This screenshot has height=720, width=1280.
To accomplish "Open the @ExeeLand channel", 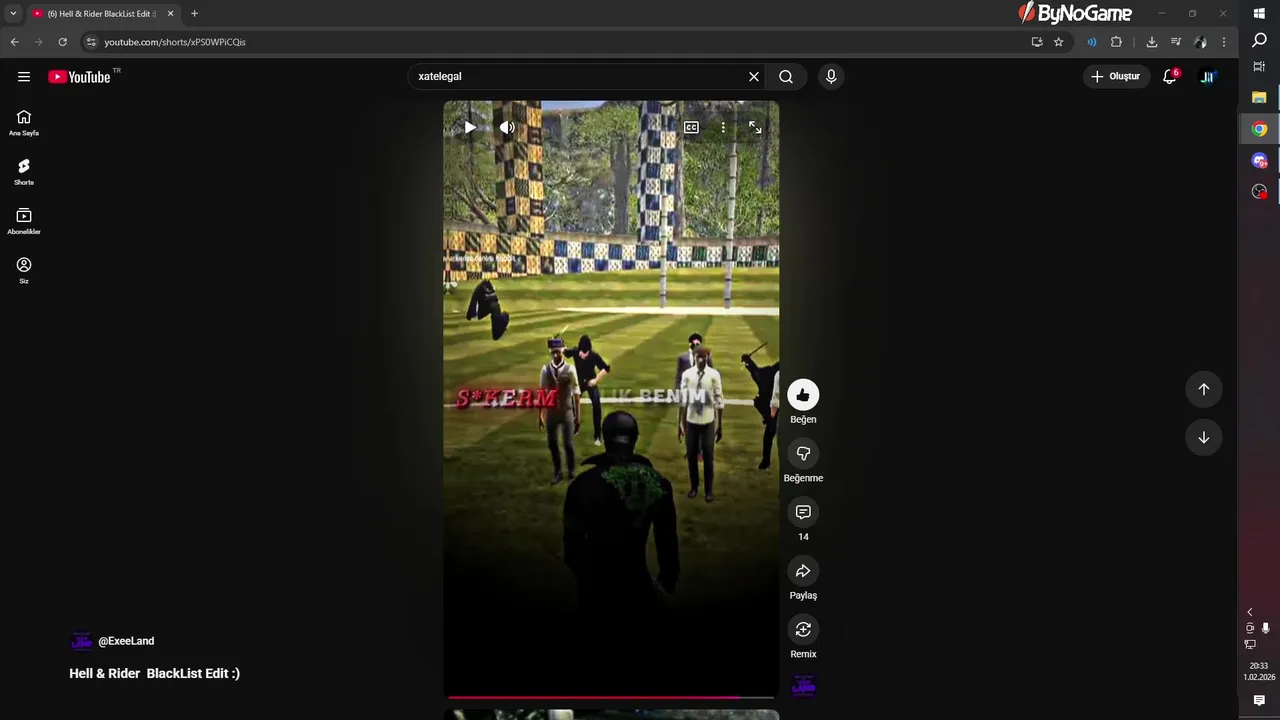I will [126, 641].
